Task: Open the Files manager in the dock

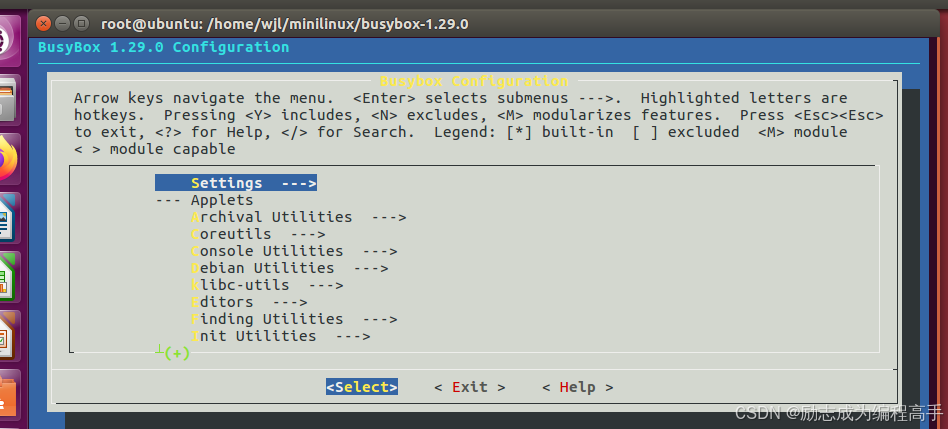Action: (8, 98)
